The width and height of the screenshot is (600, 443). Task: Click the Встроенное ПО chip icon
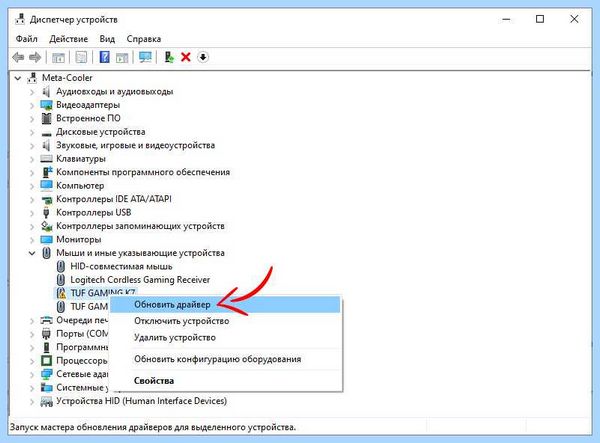coord(46,118)
